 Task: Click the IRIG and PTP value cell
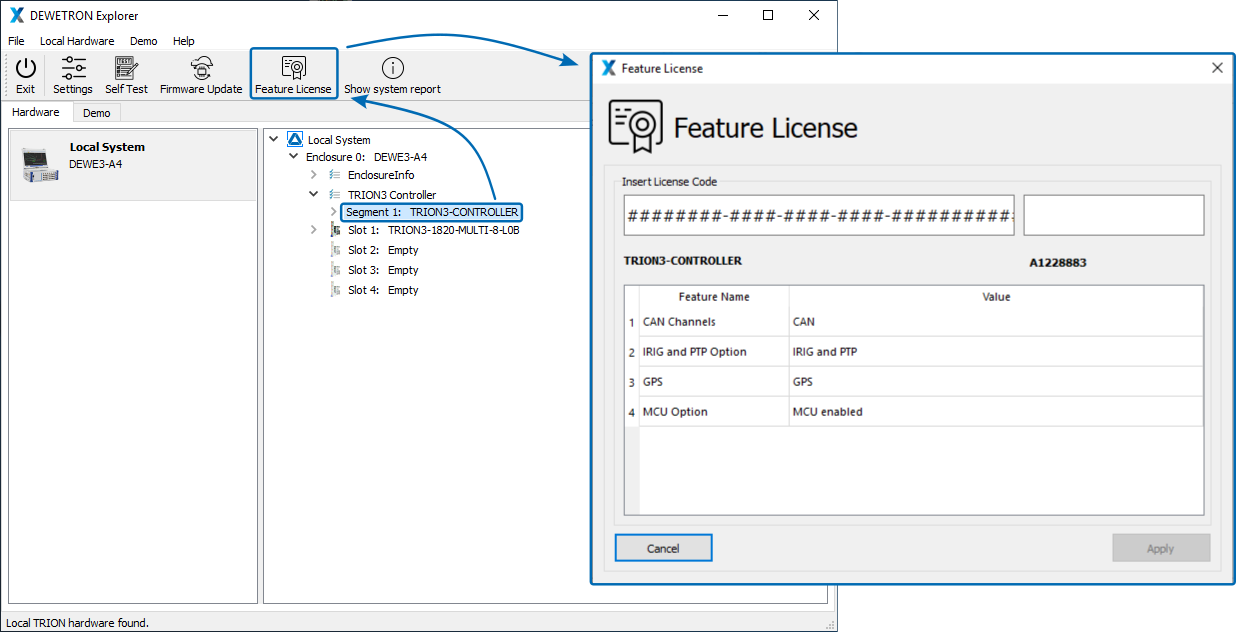pyautogui.click(x=996, y=352)
